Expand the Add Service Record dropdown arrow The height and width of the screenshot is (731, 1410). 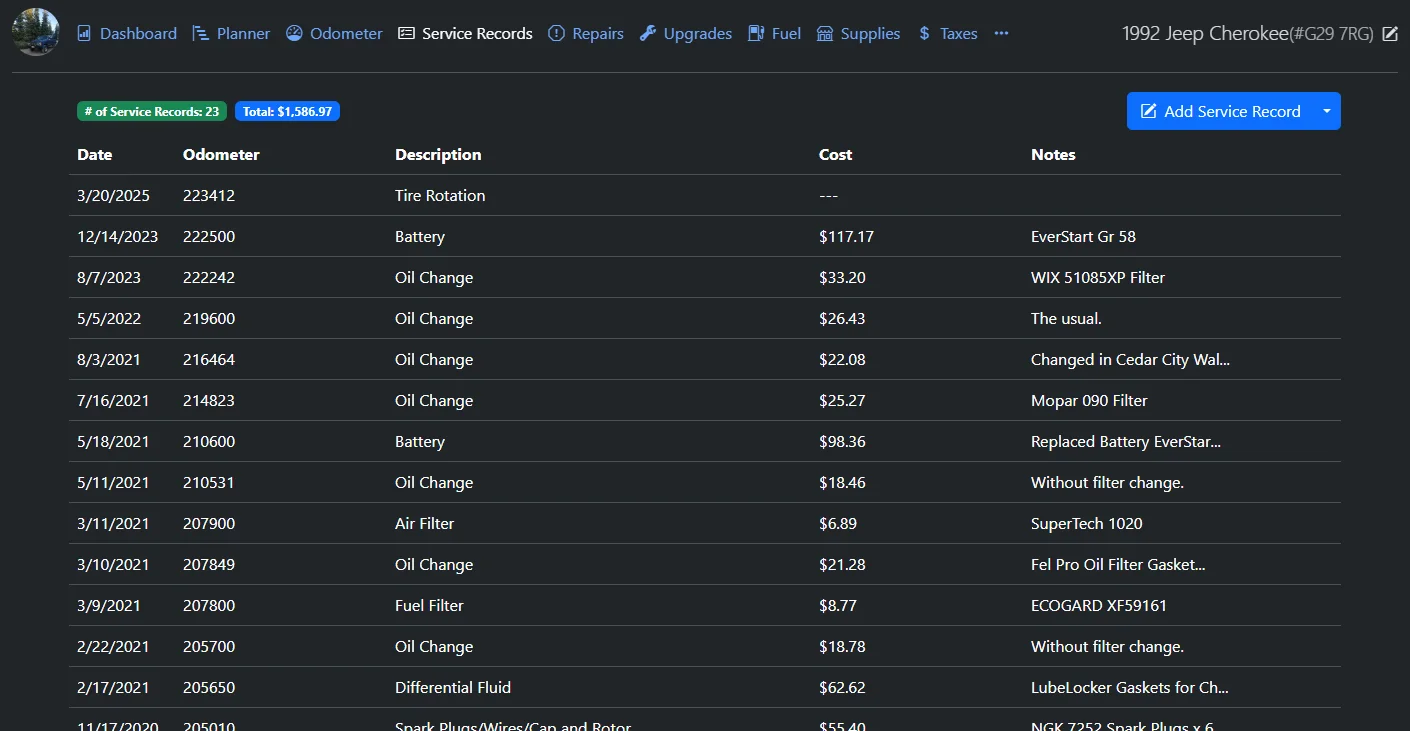(1327, 111)
